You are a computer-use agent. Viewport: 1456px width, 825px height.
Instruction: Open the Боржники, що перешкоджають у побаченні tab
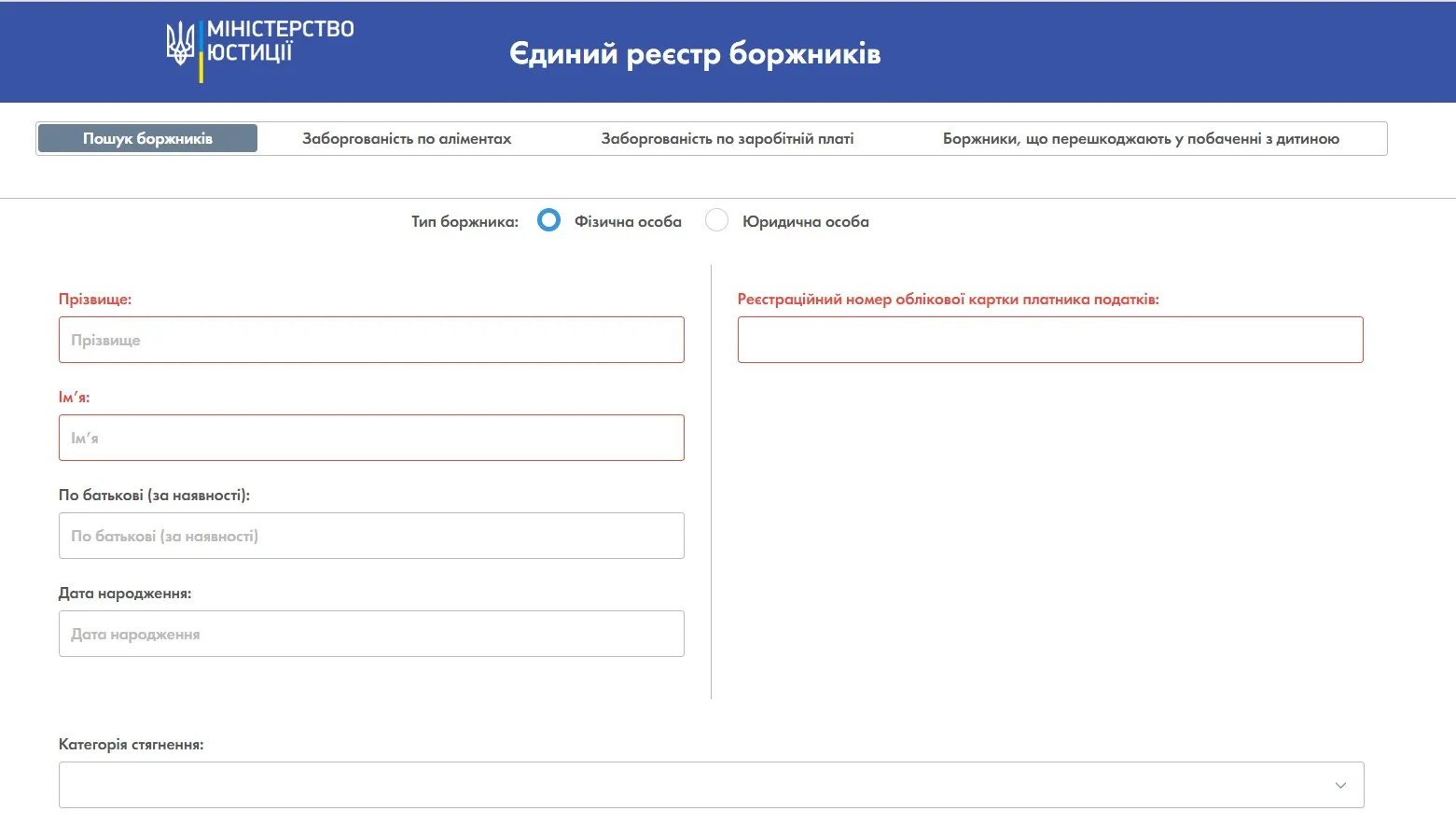1140,139
